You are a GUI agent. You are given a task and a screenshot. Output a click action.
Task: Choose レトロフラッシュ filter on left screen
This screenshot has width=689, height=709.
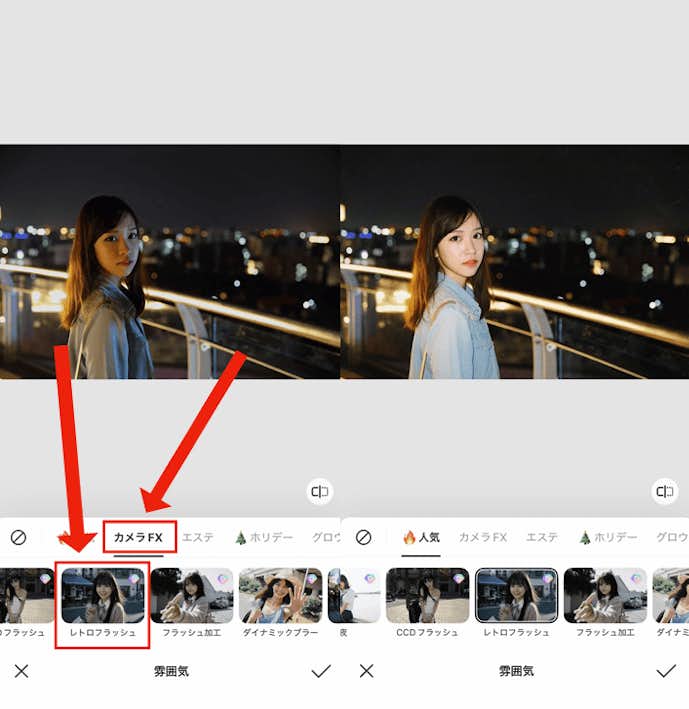[103, 596]
